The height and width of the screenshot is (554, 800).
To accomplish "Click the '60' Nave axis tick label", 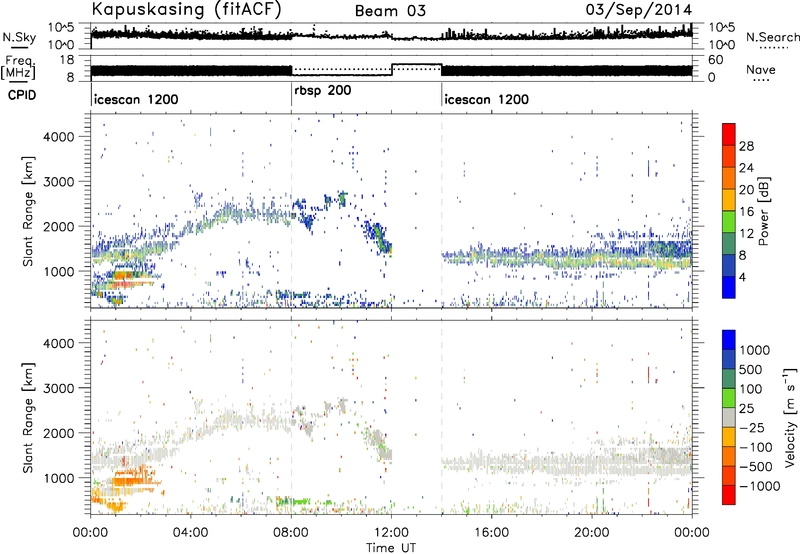I will [715, 60].
